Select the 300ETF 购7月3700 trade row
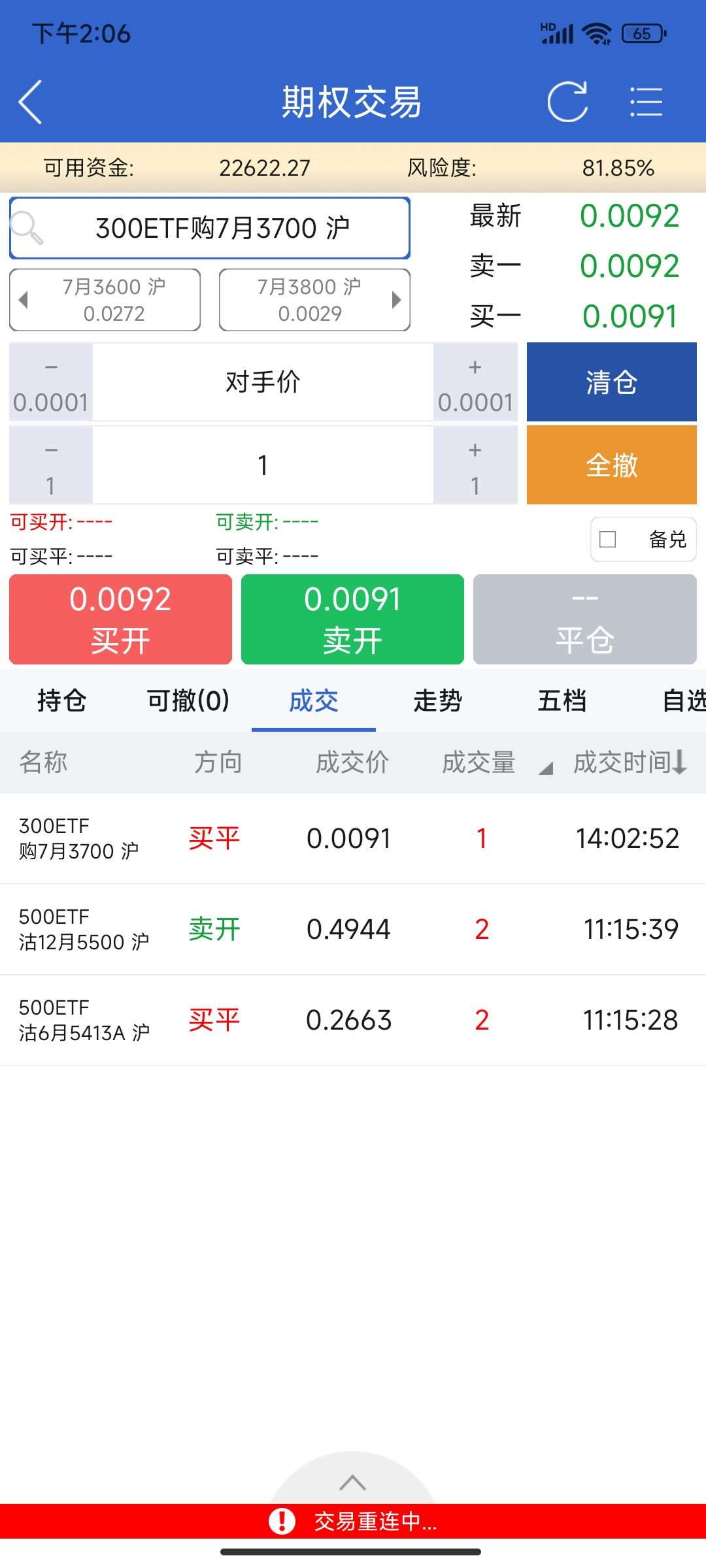The height and width of the screenshot is (1568, 706). 353,838
